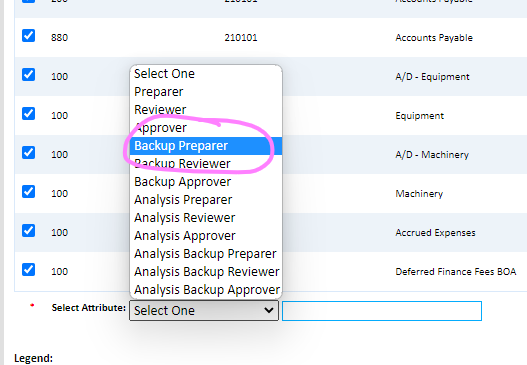Image resolution: width=527 pixels, height=365 pixels.
Task: Click the 100 code in Equipment row
Action: pos(59,115)
